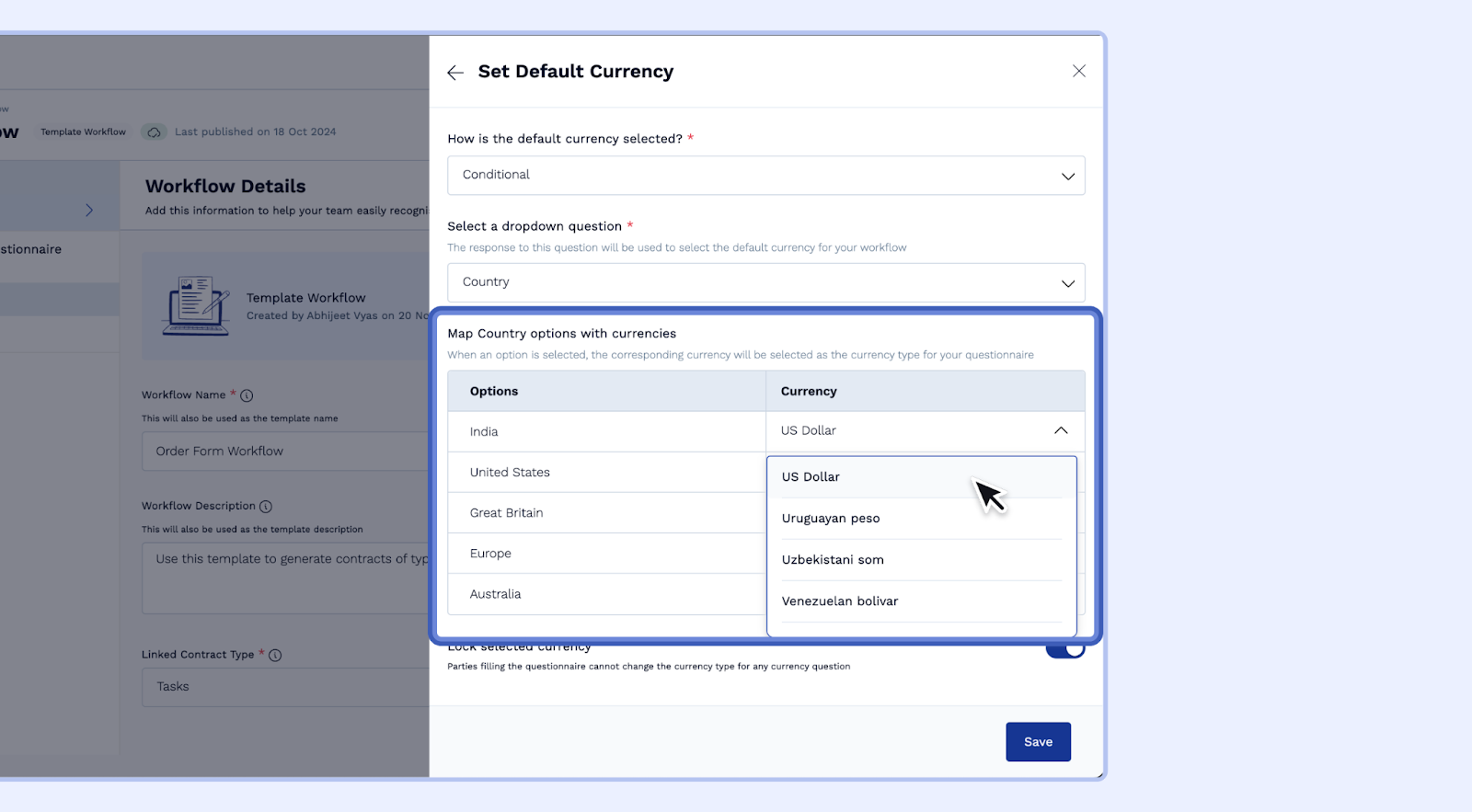Click the Last published on 18 Oct 2024 text
This screenshot has height=812, width=1472.
tap(256, 132)
